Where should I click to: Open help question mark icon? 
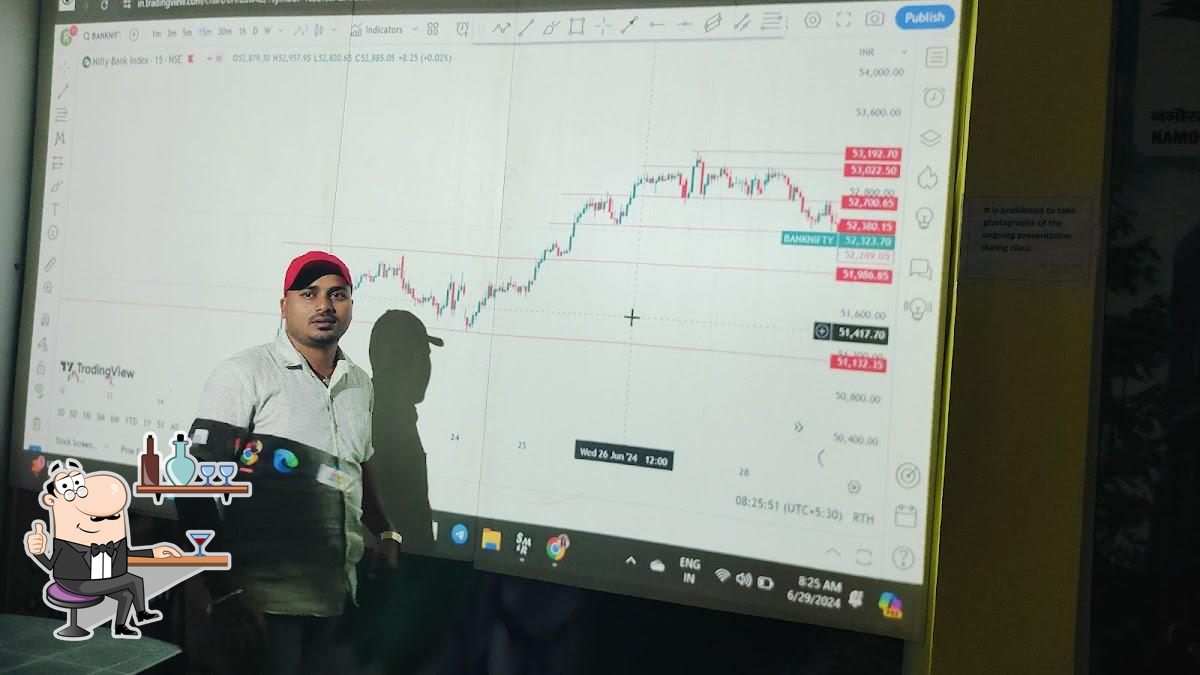coord(901,558)
